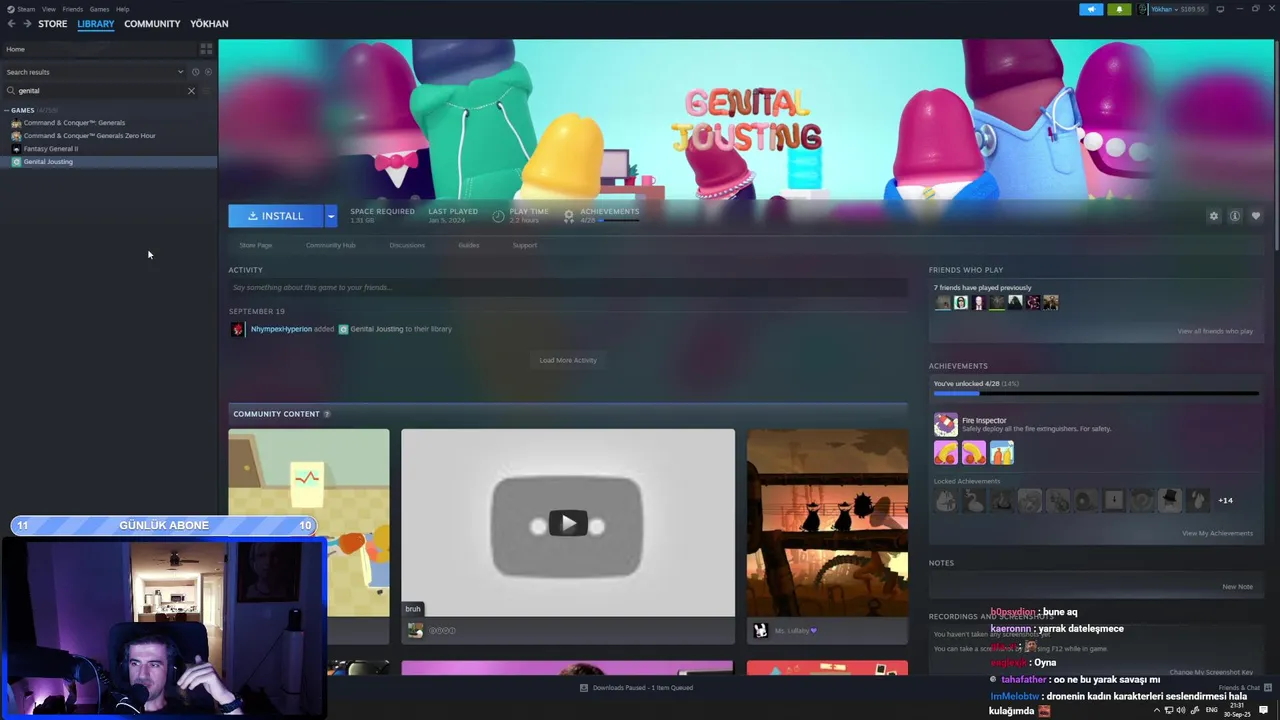Viewport: 1280px width, 720px height.
Task: Click View My Achievements
Action: coord(1217,533)
